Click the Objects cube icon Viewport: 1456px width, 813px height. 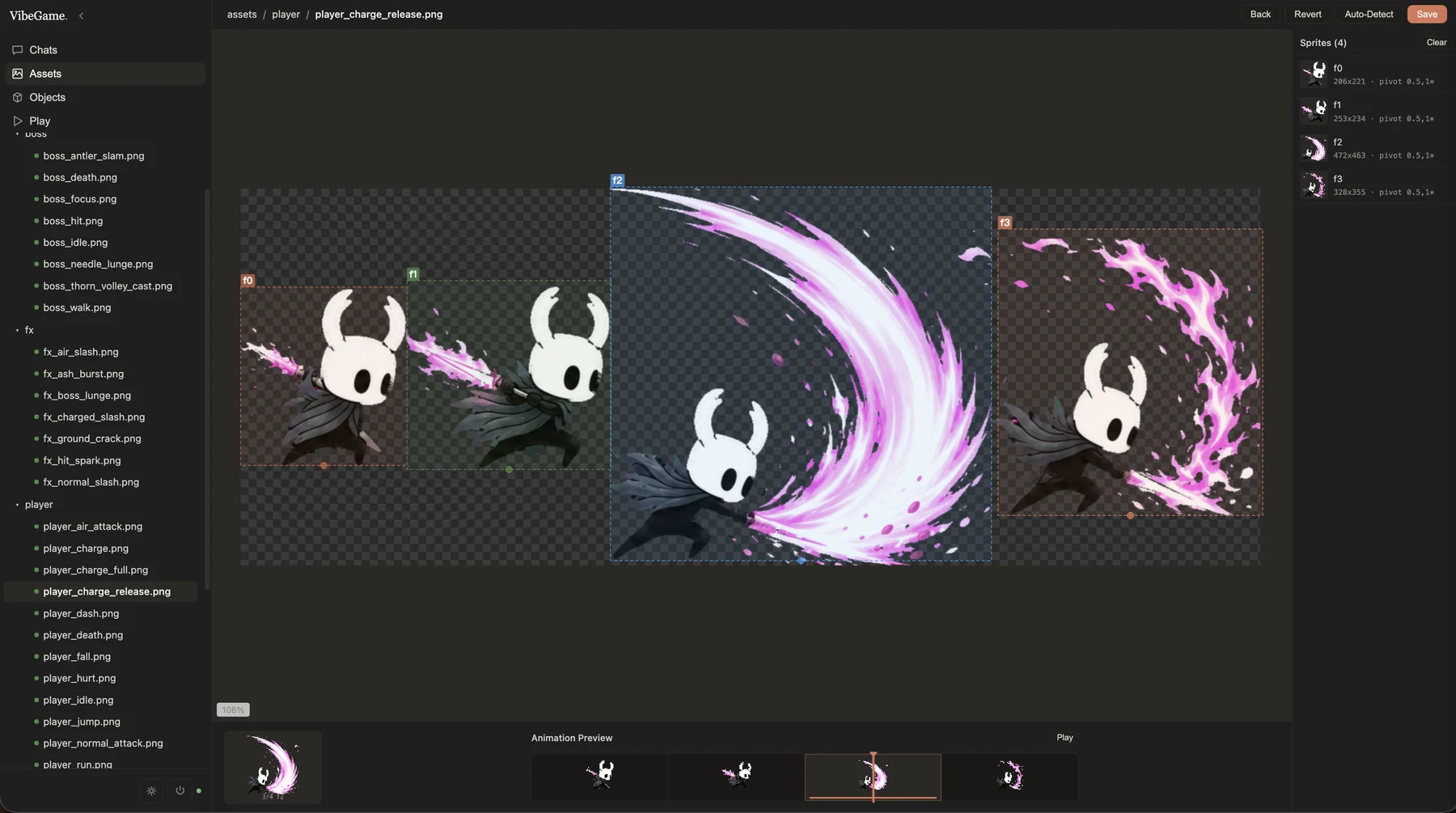(17, 97)
